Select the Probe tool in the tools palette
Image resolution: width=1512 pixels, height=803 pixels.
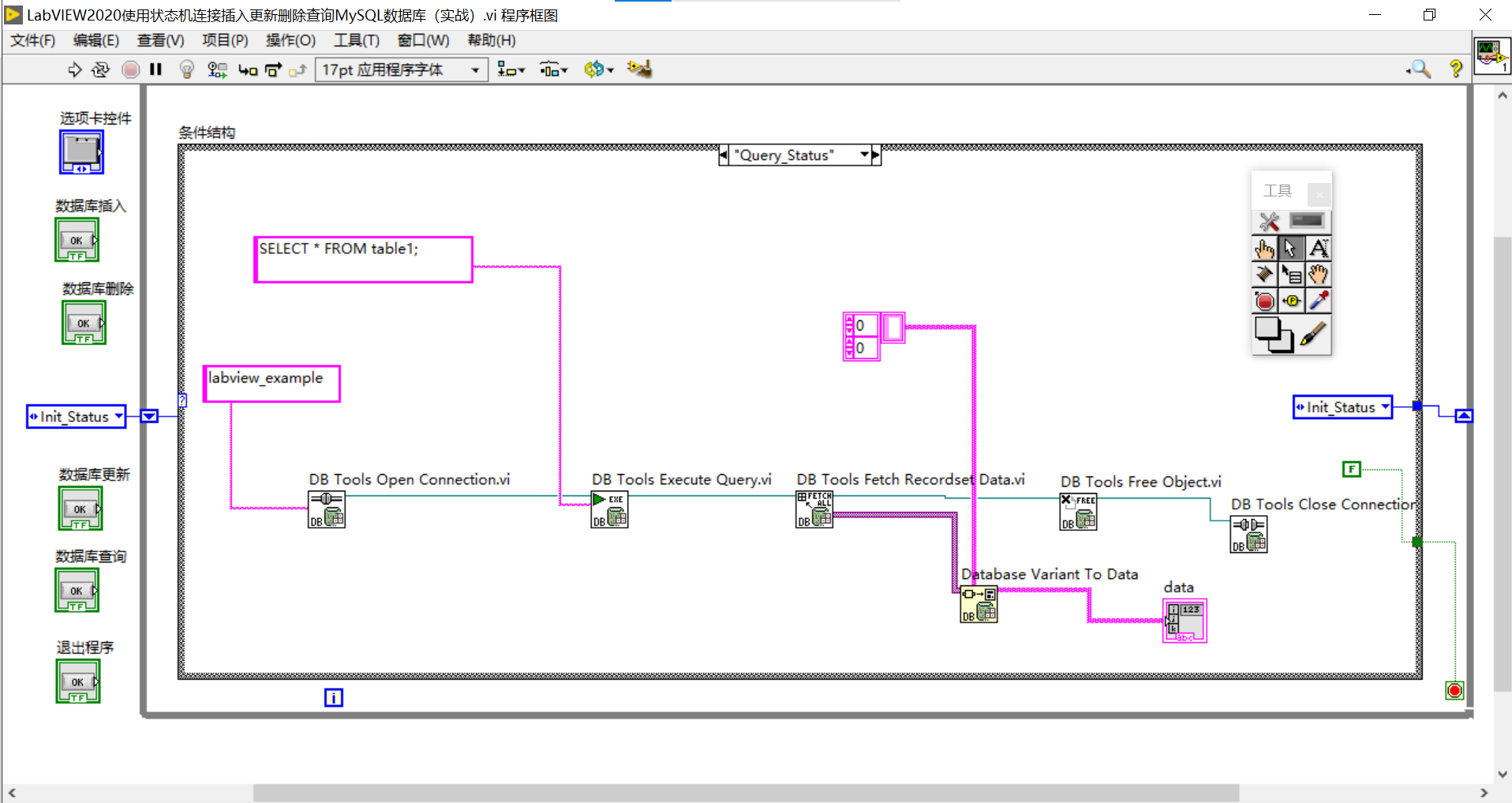[1292, 300]
